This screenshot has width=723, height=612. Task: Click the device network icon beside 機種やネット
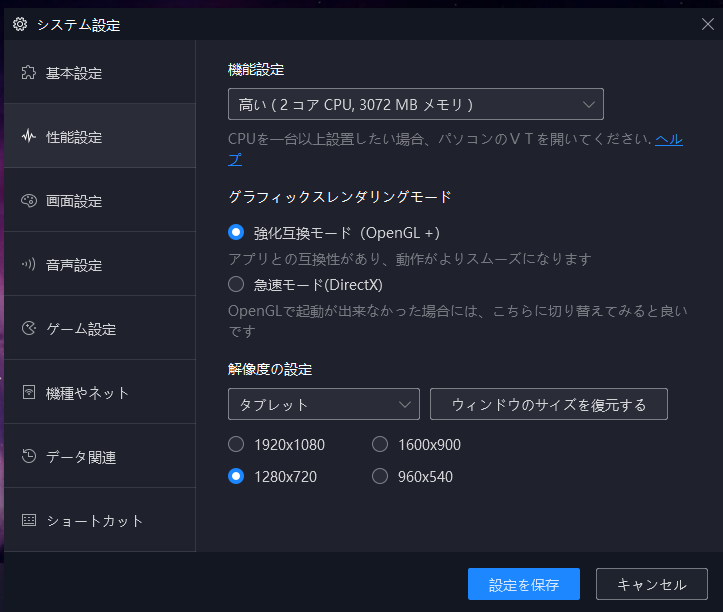[29, 392]
